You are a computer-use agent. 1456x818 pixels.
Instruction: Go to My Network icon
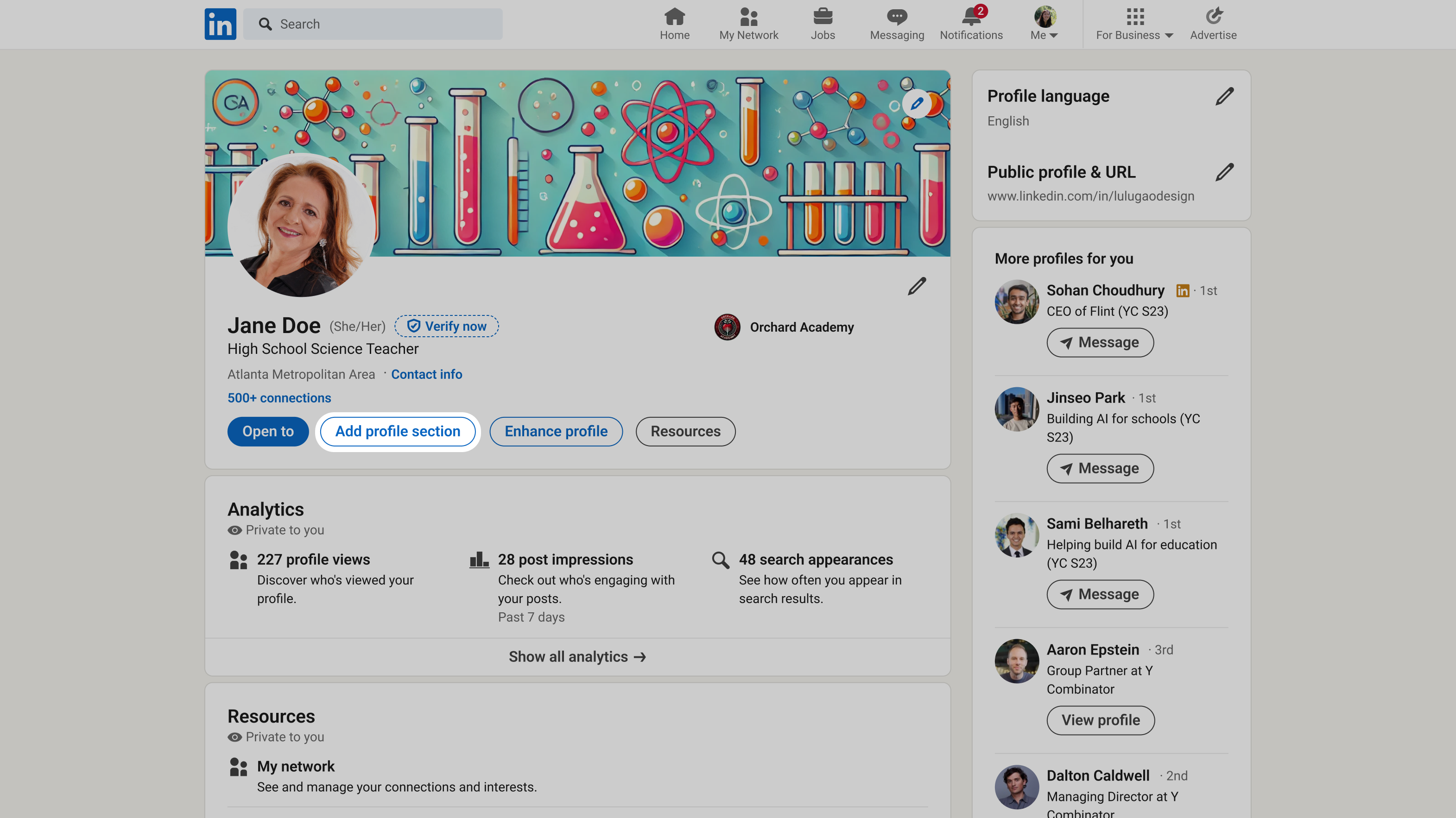[748, 16]
